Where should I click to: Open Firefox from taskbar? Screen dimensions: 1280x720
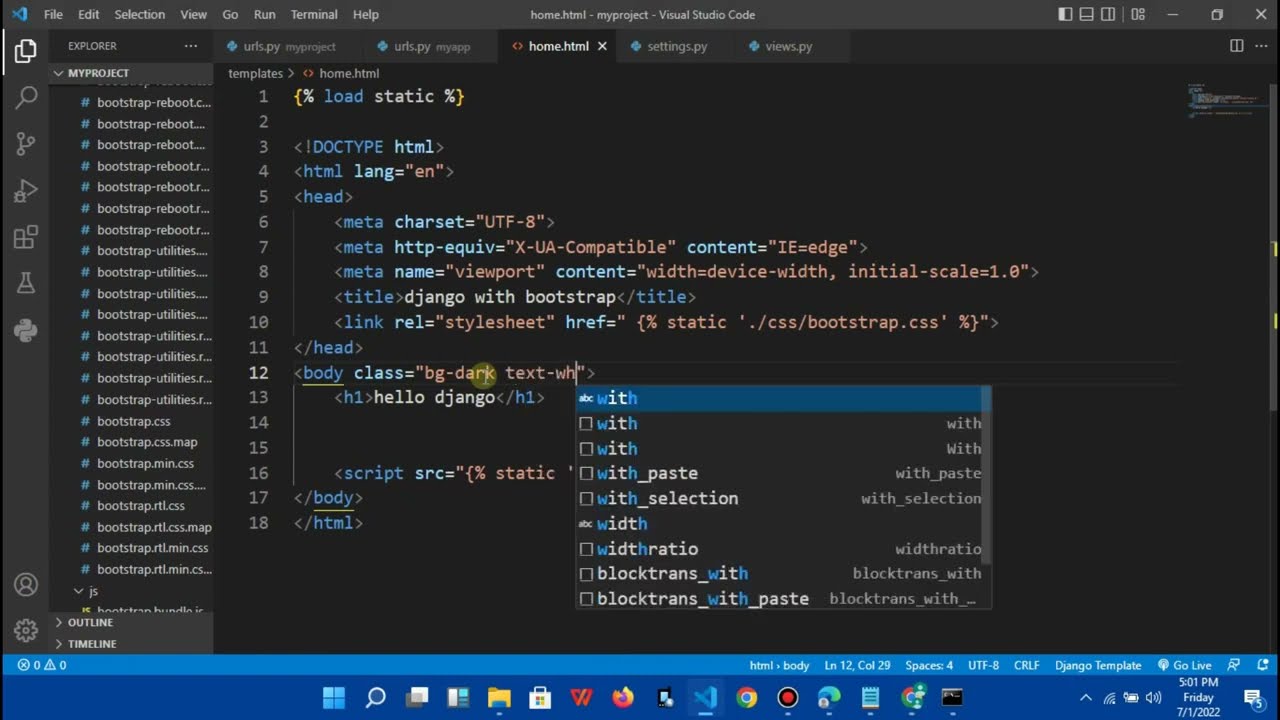coord(623,697)
